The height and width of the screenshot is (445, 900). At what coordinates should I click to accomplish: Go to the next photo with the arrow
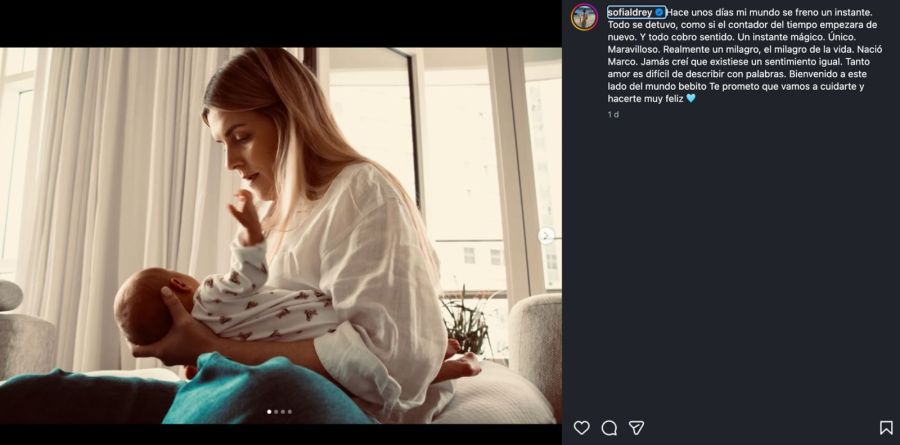pyautogui.click(x=546, y=236)
